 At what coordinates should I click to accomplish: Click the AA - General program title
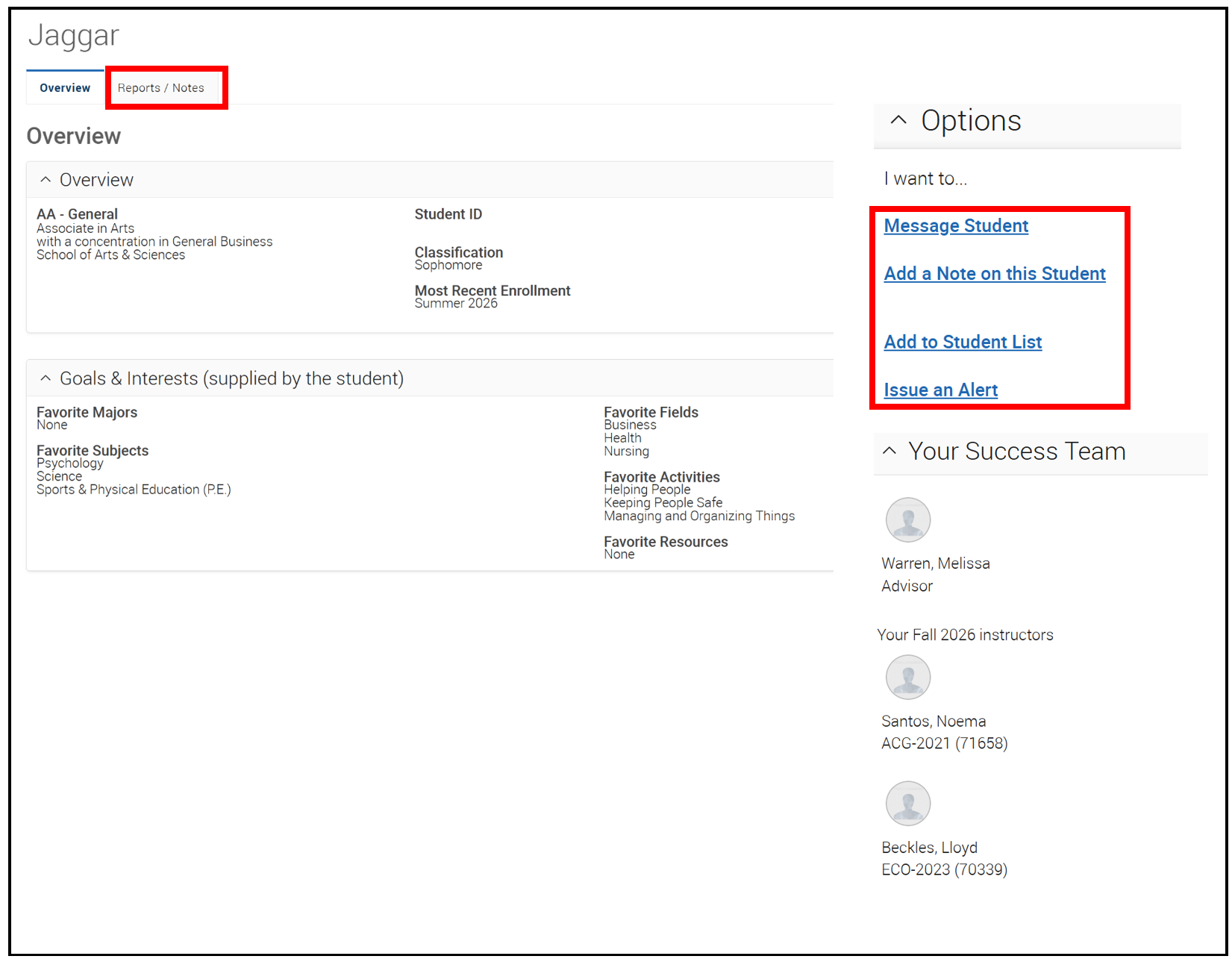pyautogui.click(x=77, y=214)
